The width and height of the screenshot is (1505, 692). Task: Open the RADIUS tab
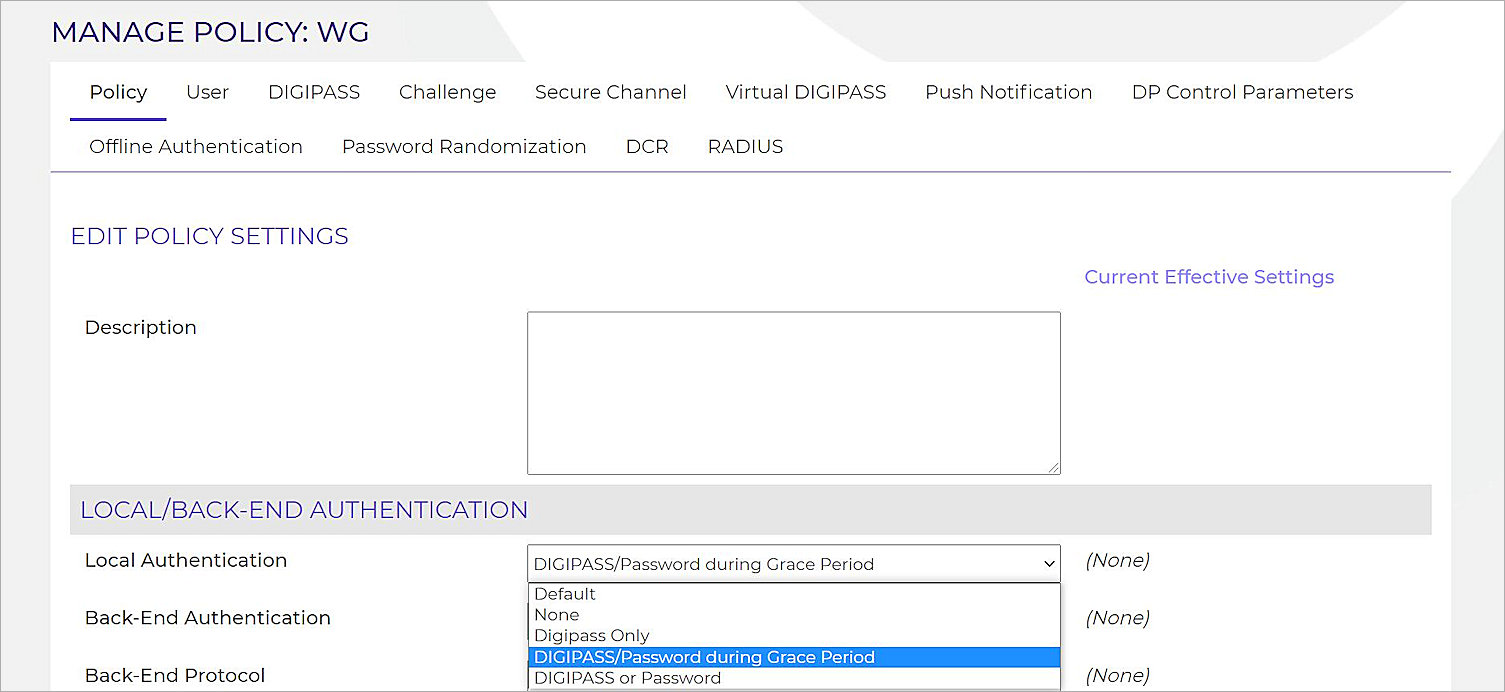(745, 147)
